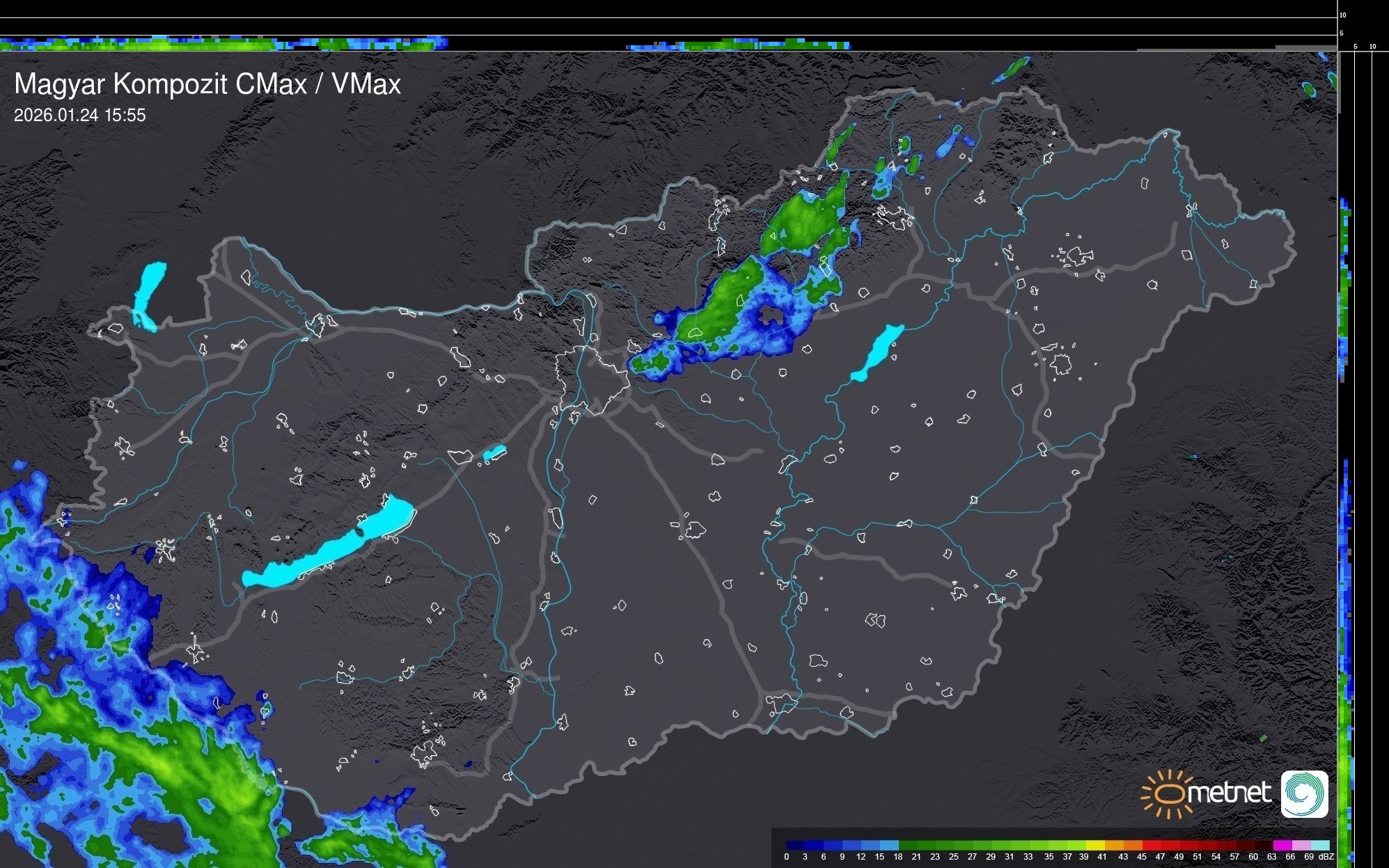Click the Budapest city outline on the map
The width and height of the screenshot is (1389, 868).
click(590, 379)
